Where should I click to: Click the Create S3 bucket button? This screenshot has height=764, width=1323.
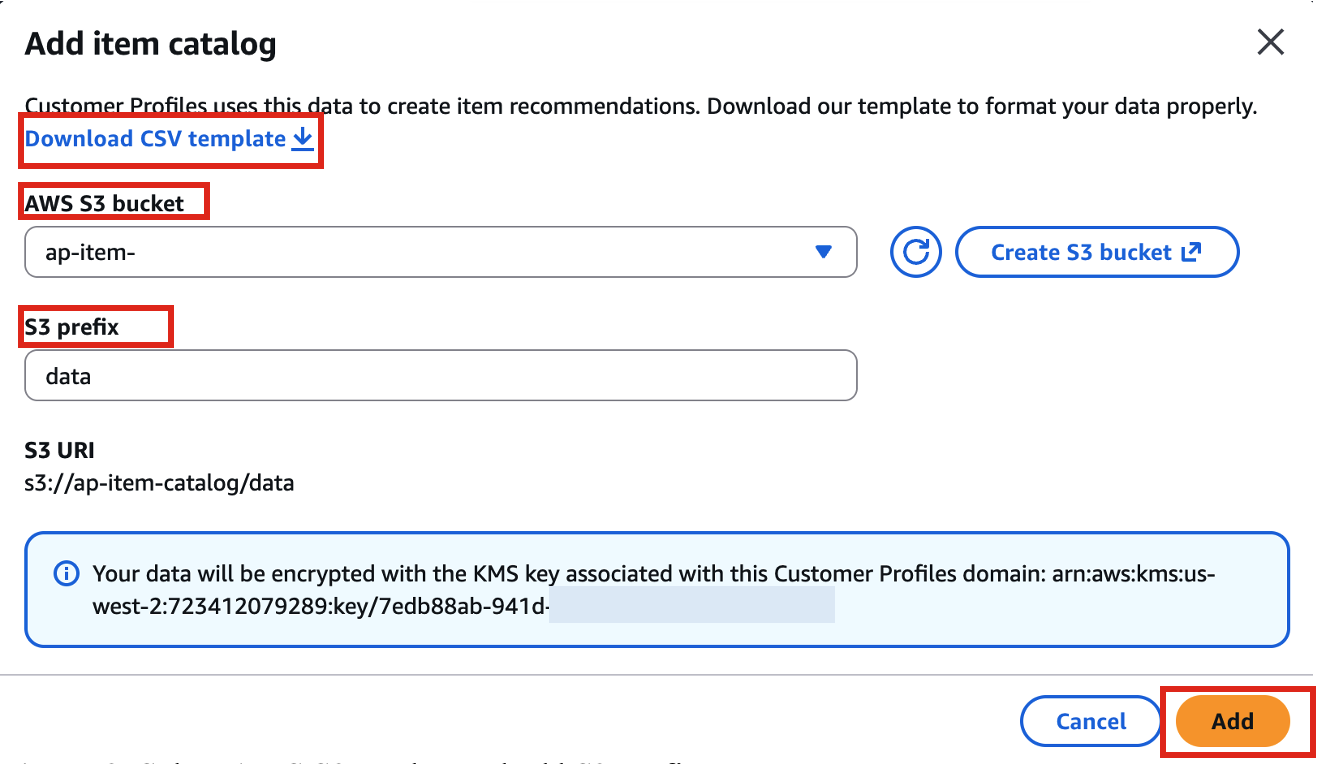(1097, 252)
